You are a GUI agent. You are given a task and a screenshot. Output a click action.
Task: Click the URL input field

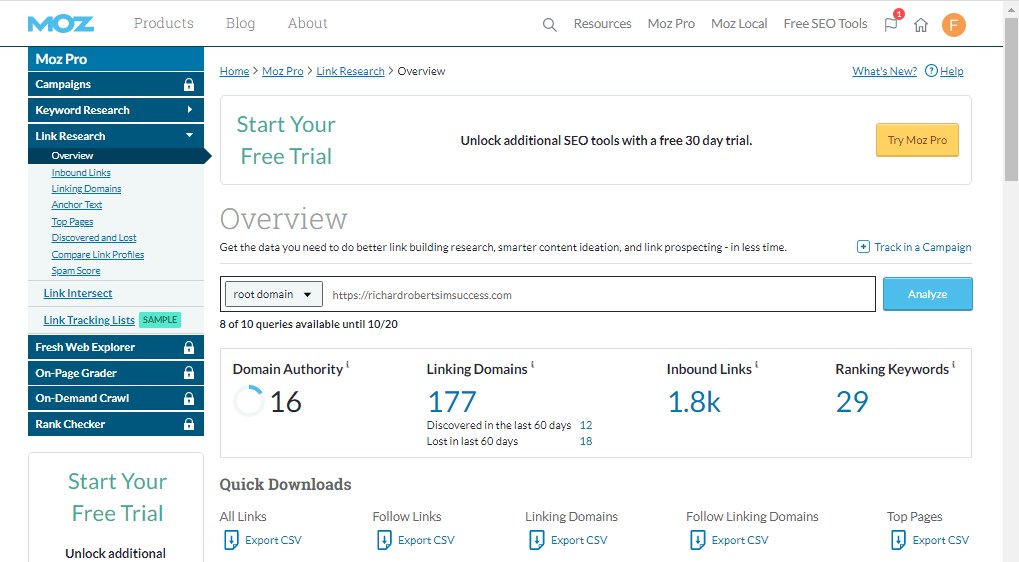pos(600,295)
